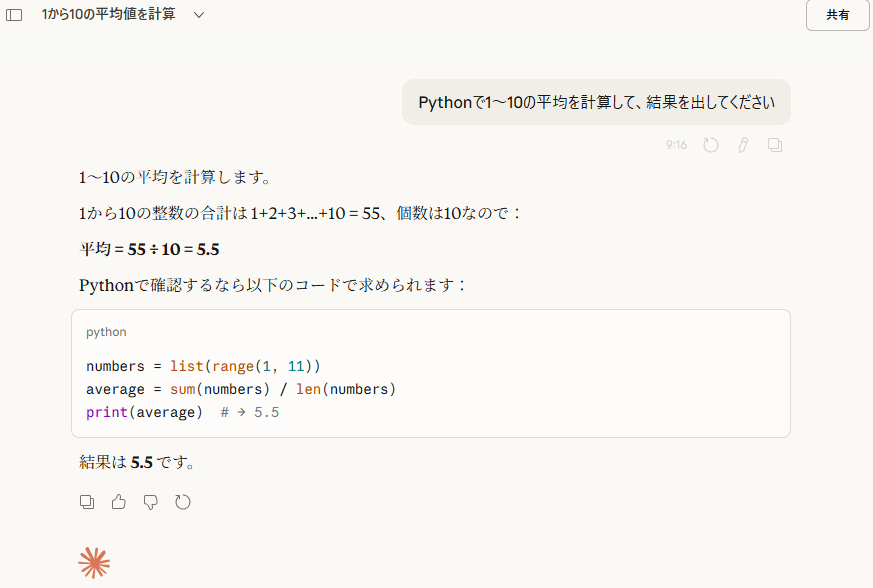This screenshot has height=588, width=873.
Task: Click the Claude sunburst logo
Action: coord(94,562)
